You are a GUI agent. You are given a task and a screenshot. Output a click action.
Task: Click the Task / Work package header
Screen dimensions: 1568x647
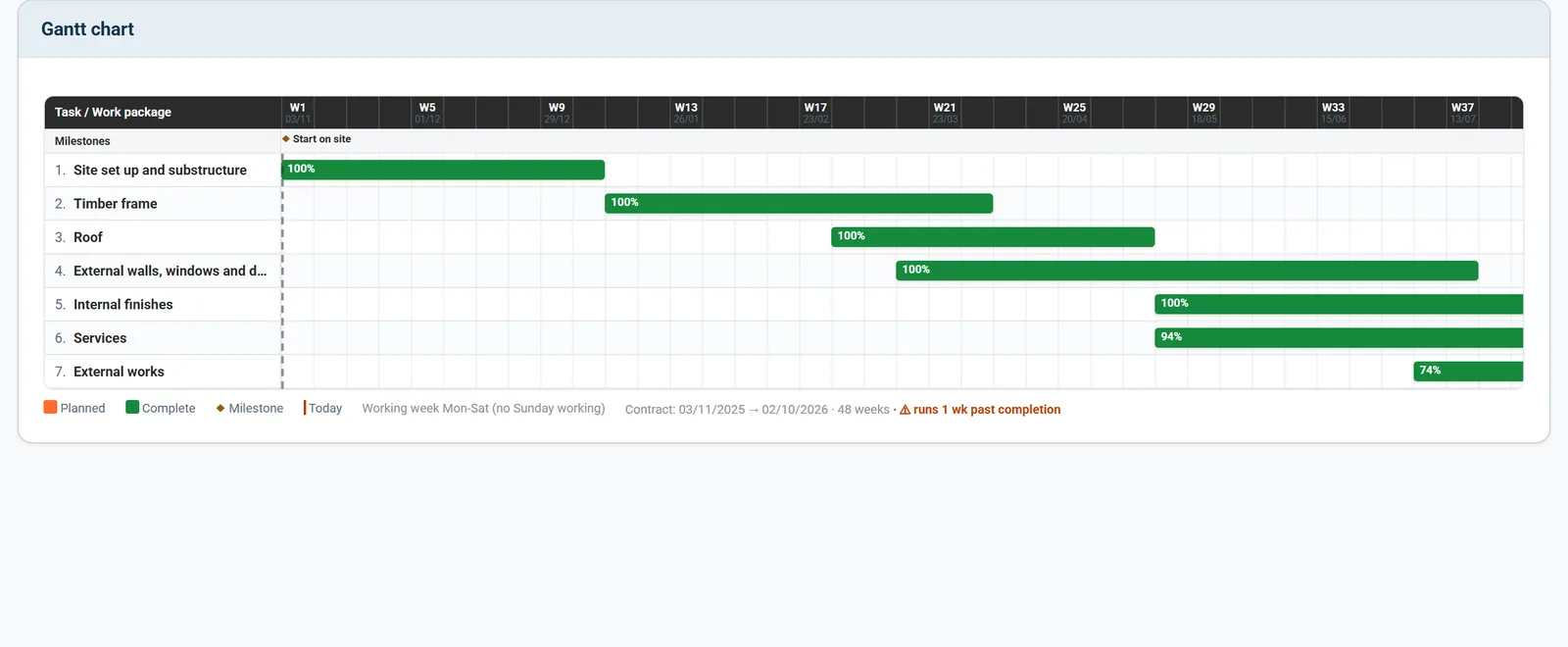113,112
